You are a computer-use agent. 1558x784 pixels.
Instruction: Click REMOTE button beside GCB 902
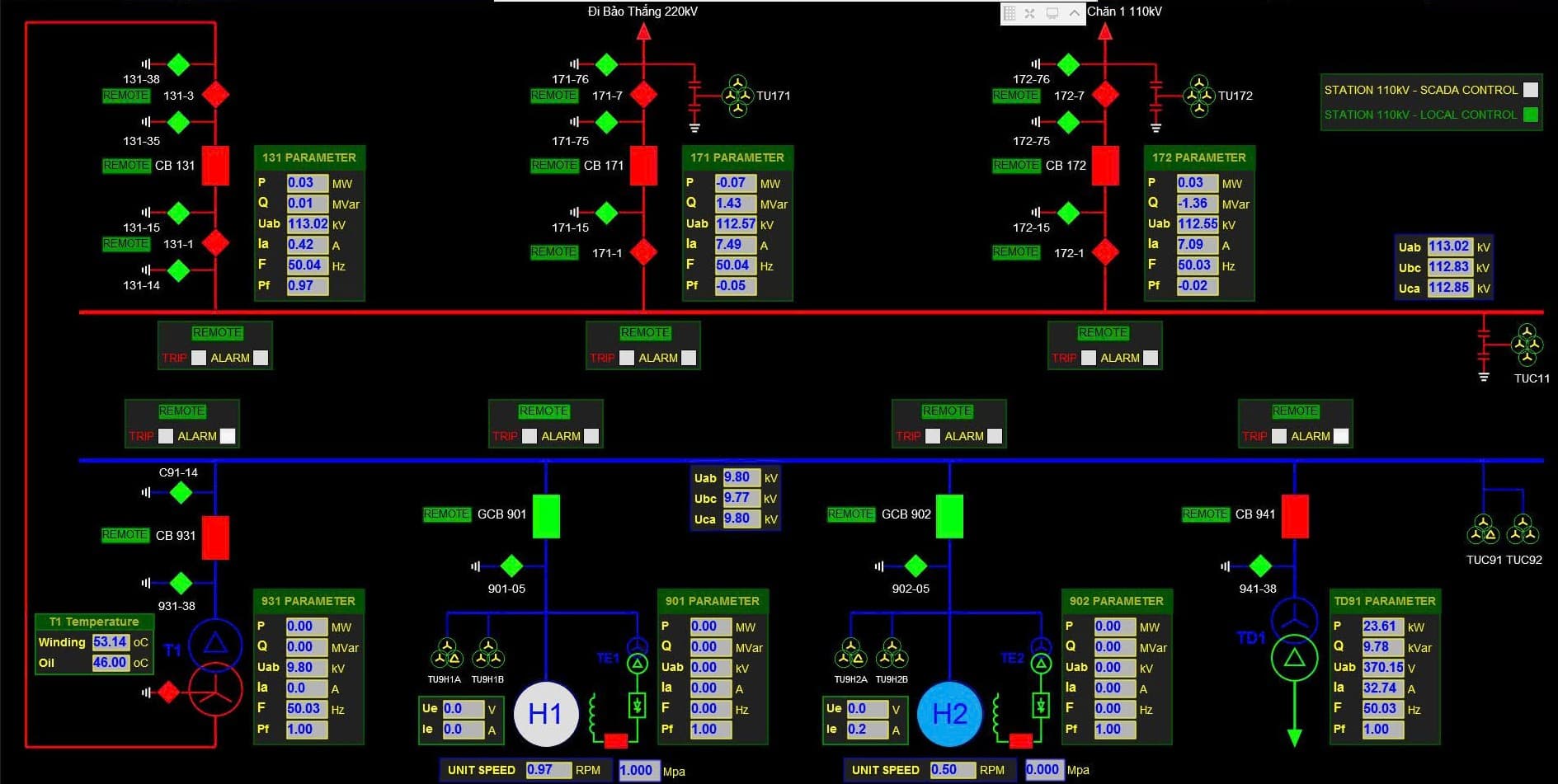pos(850,514)
